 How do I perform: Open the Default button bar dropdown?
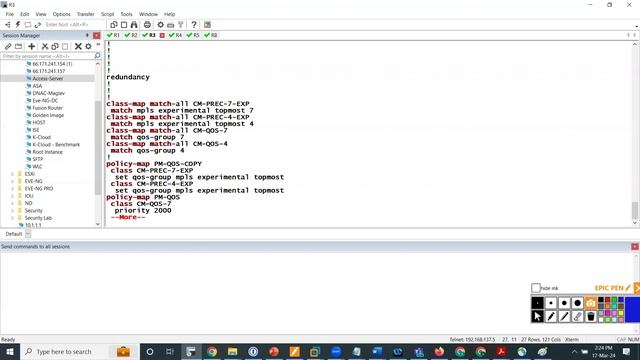[28, 234]
